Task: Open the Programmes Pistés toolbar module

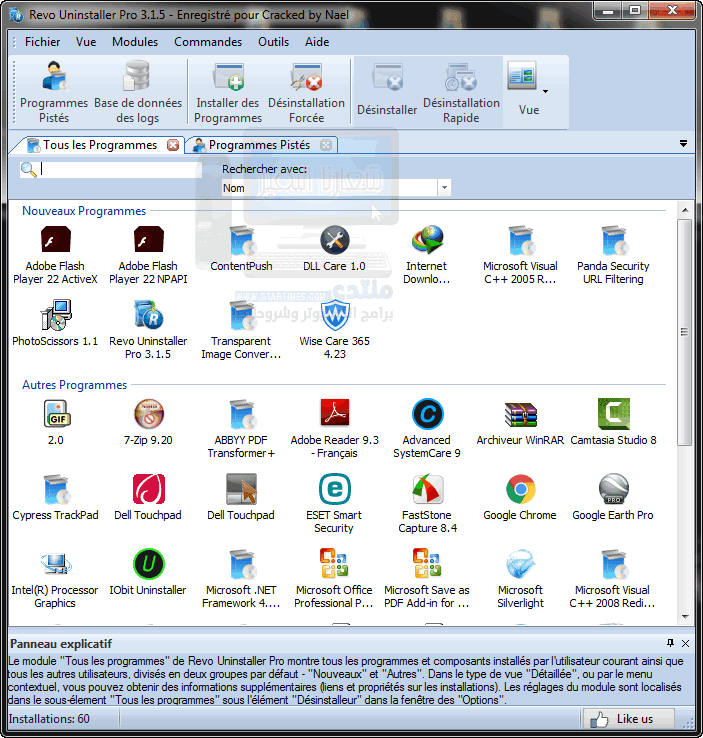Action: (x=54, y=92)
